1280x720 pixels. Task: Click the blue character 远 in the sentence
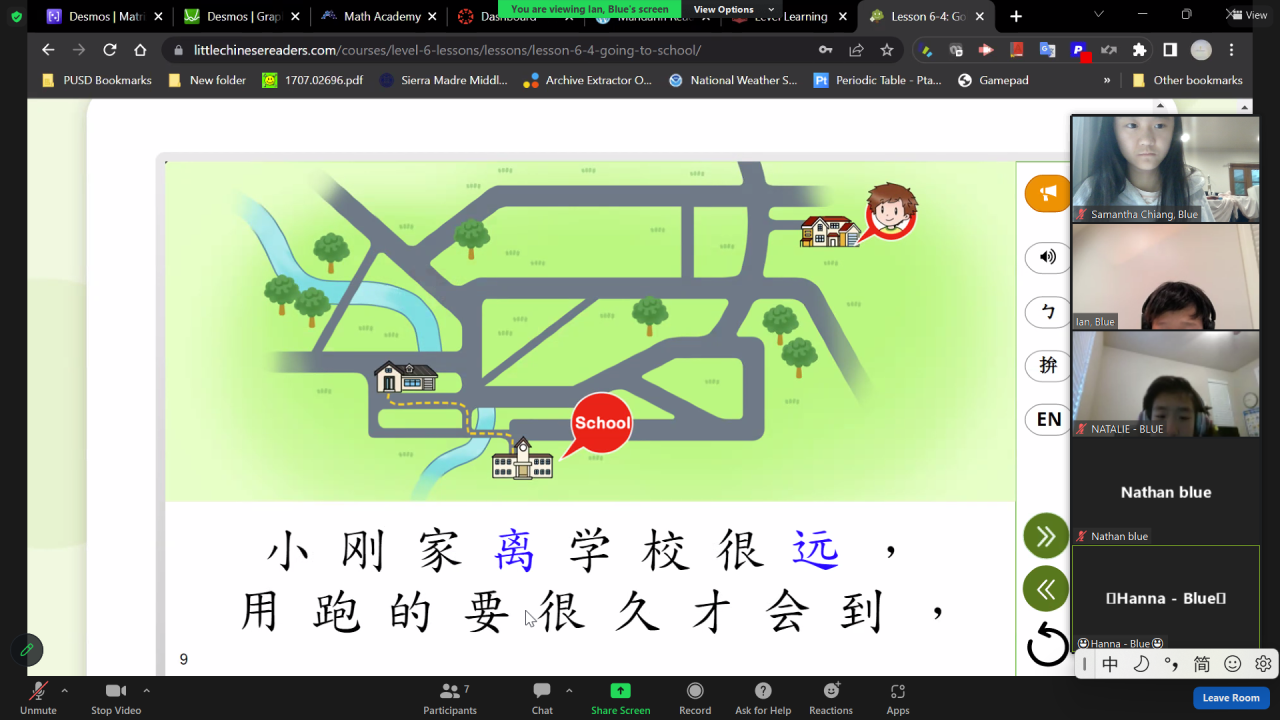coord(816,551)
